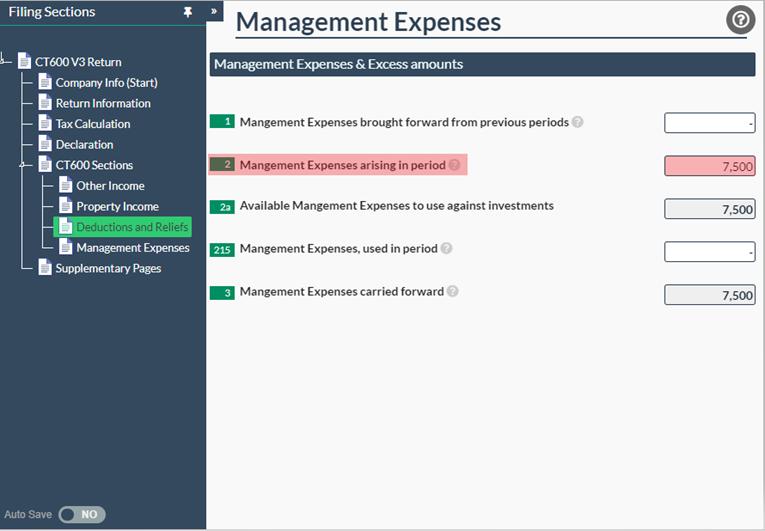765x531 pixels.
Task: Click 'Available Mangement Expenses to use against investments' label
Action: 397,205
